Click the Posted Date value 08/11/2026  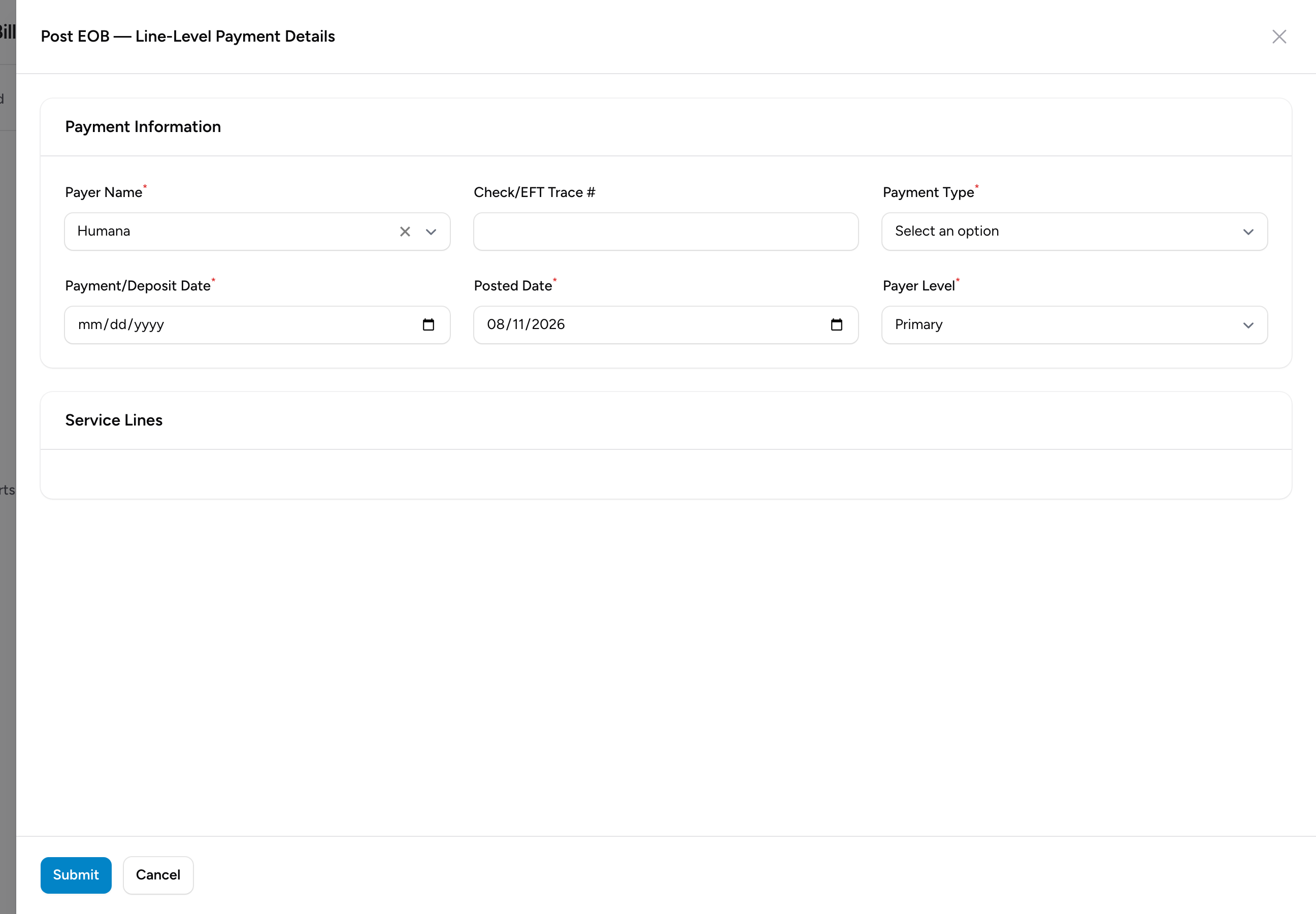point(525,324)
